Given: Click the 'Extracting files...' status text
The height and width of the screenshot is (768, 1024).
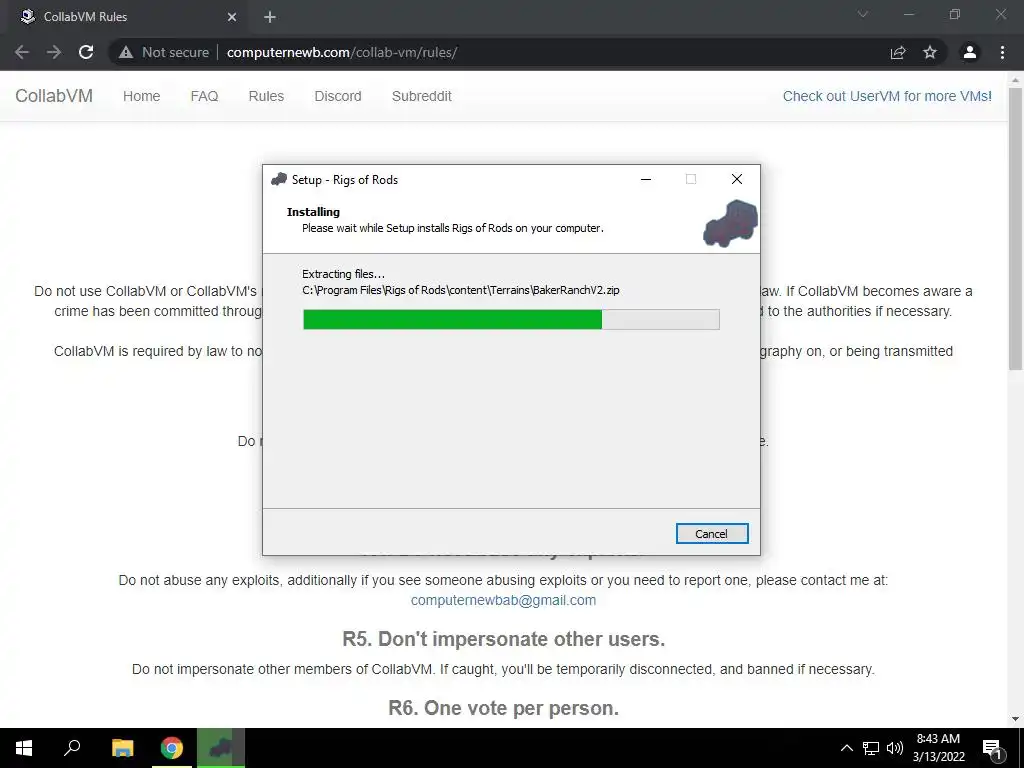Looking at the screenshot, I should tap(344, 274).
